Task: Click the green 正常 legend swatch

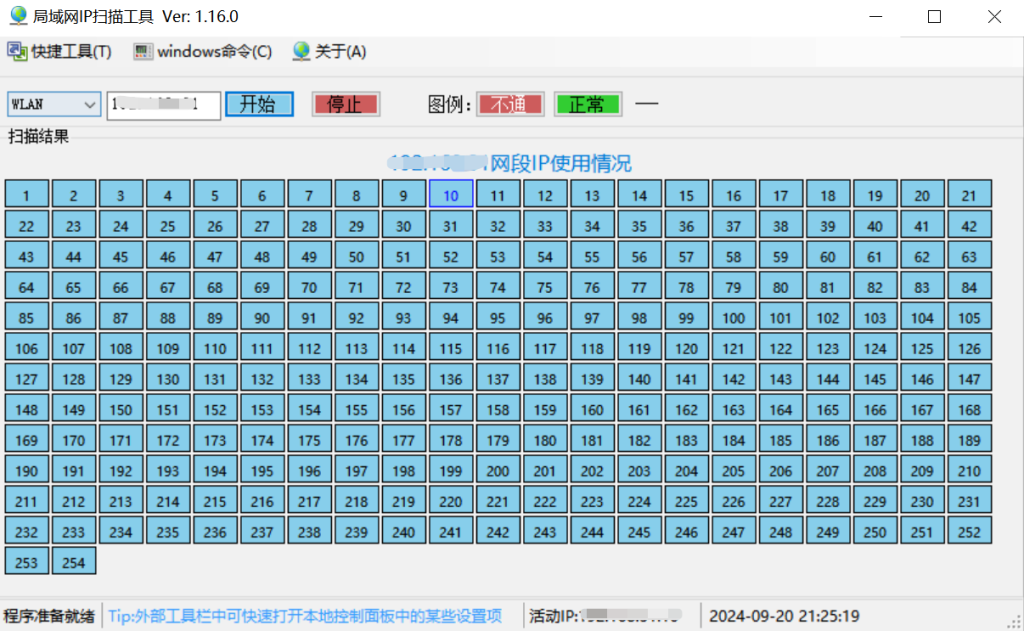Action: 588,105
